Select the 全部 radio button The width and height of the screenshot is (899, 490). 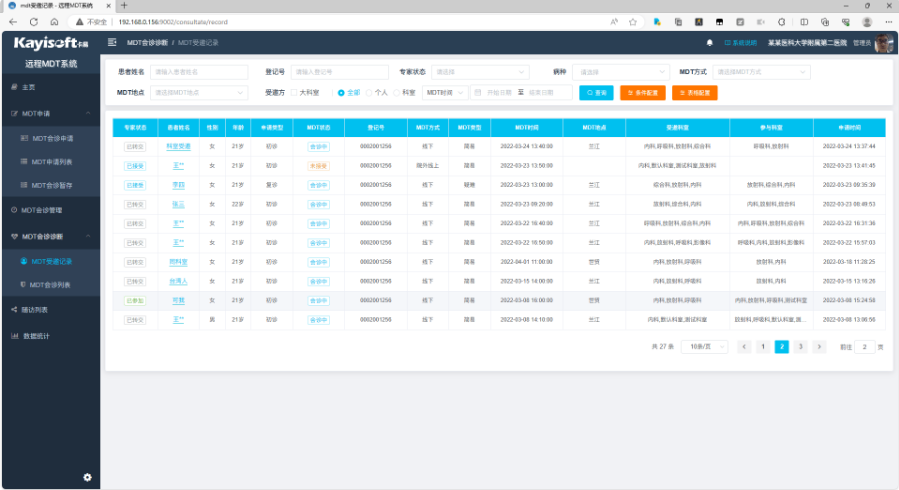tap(342, 92)
